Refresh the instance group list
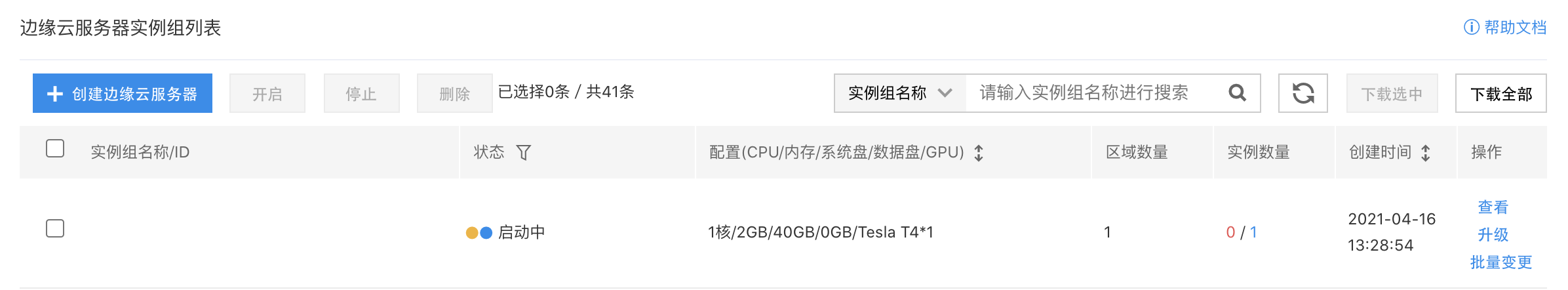The width and height of the screenshot is (1568, 290). coord(1303,93)
